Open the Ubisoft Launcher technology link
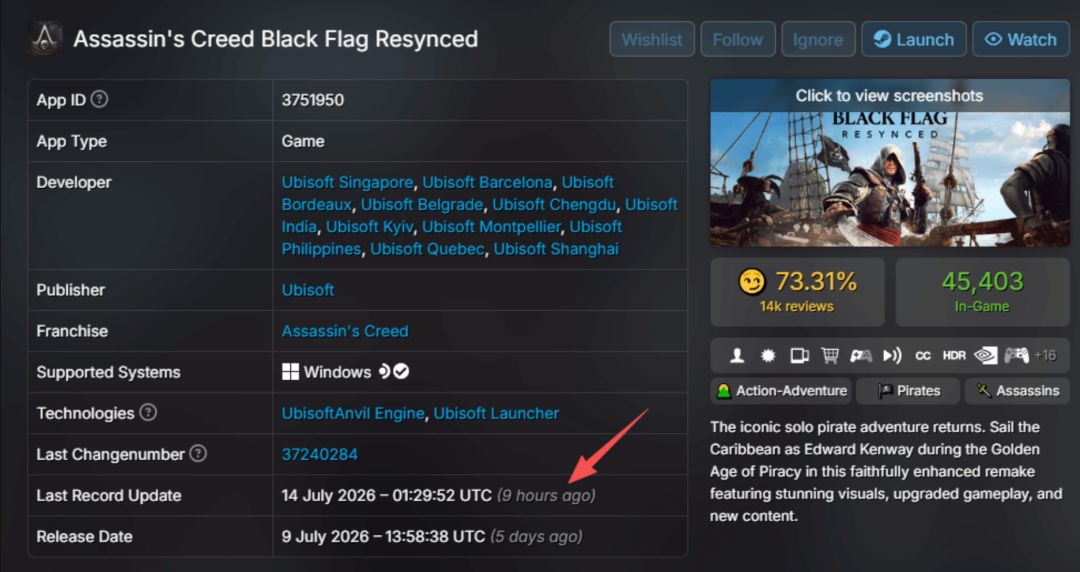The image size is (1080, 572). click(x=496, y=413)
